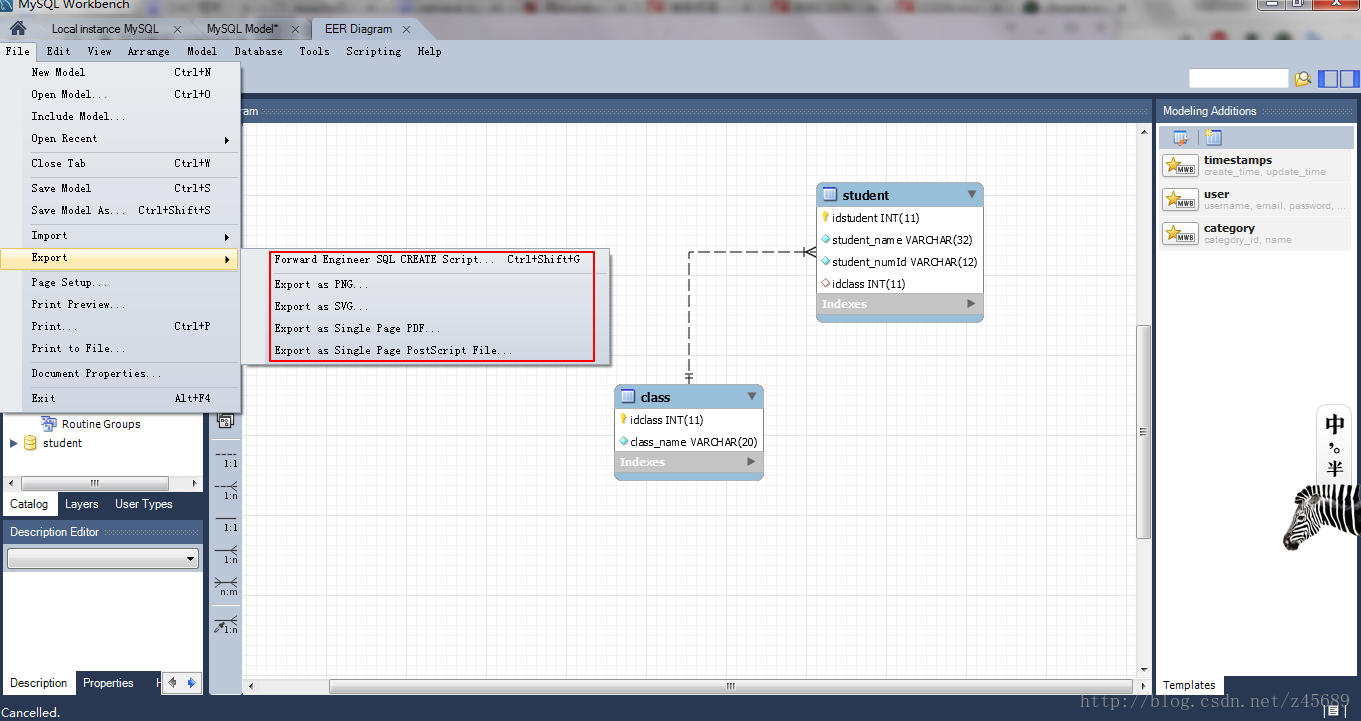Click the output icon in the status bar
This screenshot has width=1361, height=721.
pos(1333,711)
